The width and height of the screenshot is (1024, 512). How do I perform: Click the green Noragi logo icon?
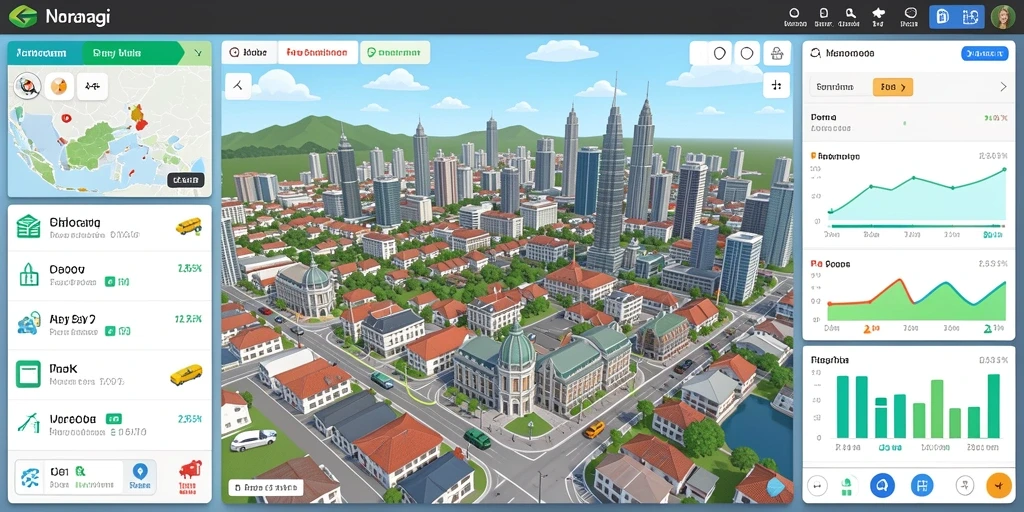(x=22, y=16)
